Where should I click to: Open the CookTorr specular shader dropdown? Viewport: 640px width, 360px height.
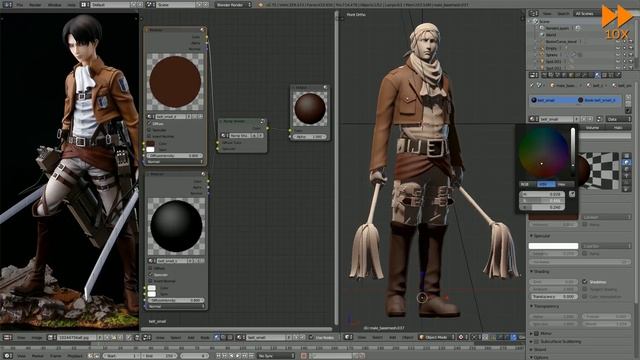point(607,246)
